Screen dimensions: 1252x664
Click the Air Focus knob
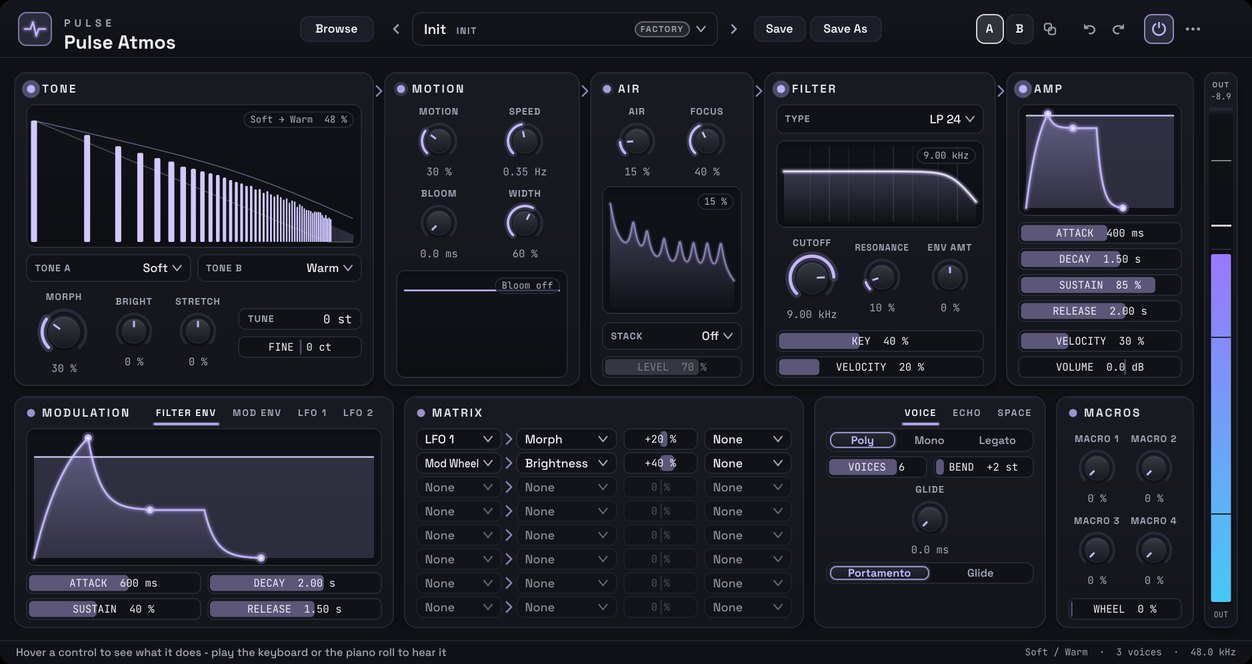pos(706,141)
